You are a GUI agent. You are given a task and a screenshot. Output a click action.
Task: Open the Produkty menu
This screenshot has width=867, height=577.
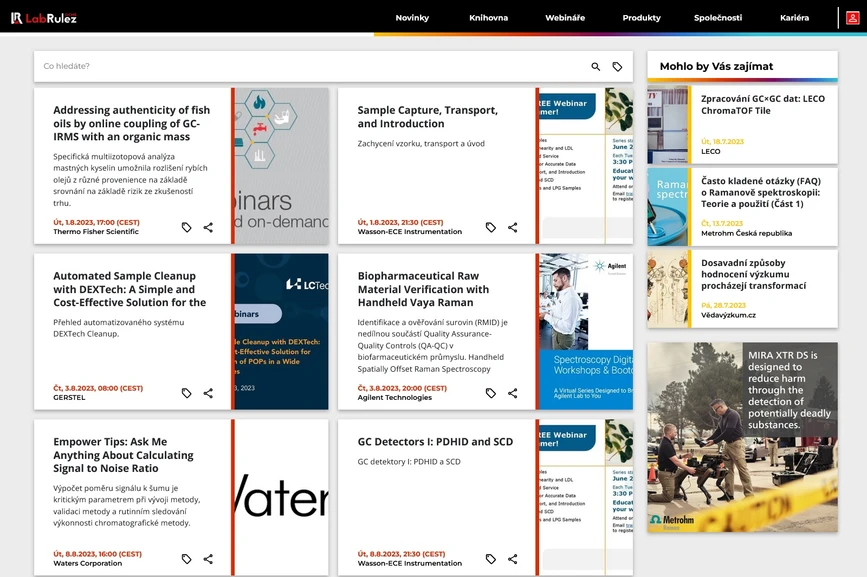click(x=641, y=18)
